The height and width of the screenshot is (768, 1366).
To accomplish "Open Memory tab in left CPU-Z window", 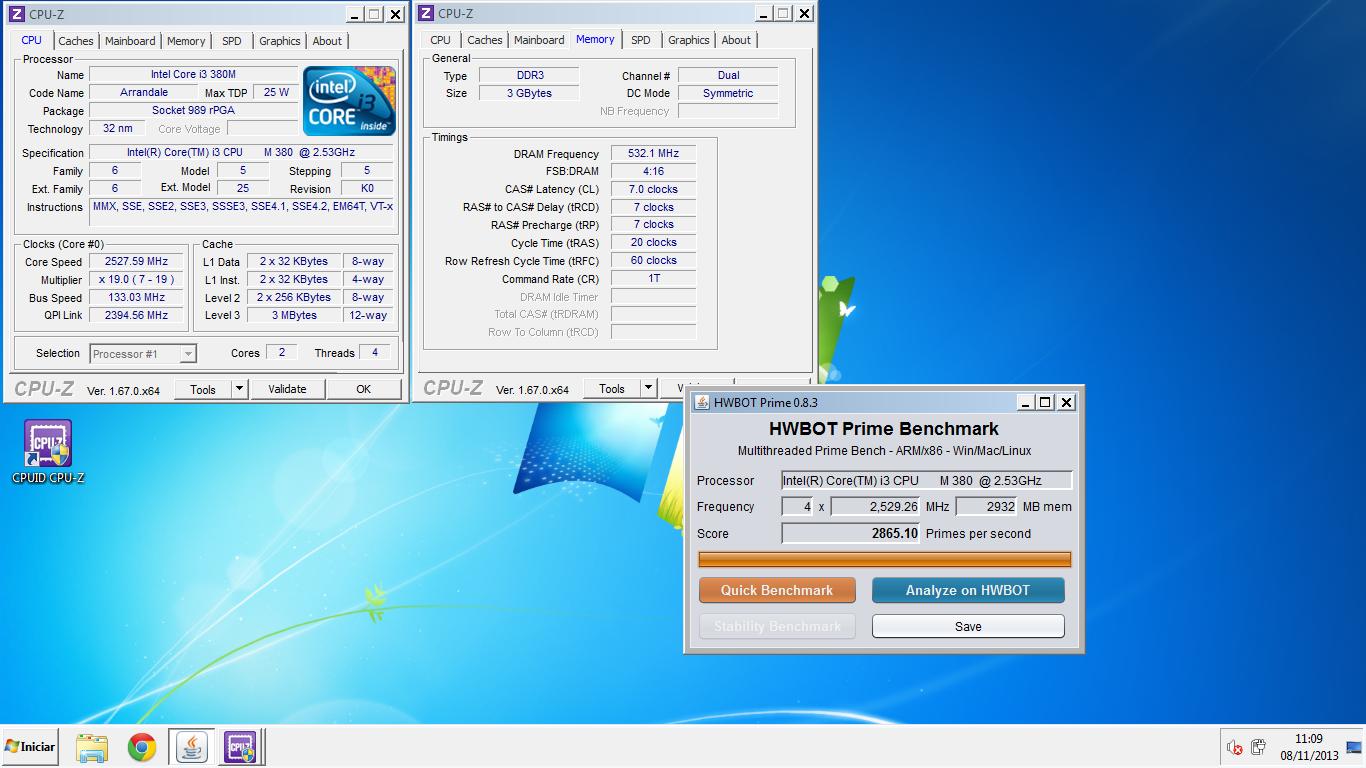I will (186, 41).
